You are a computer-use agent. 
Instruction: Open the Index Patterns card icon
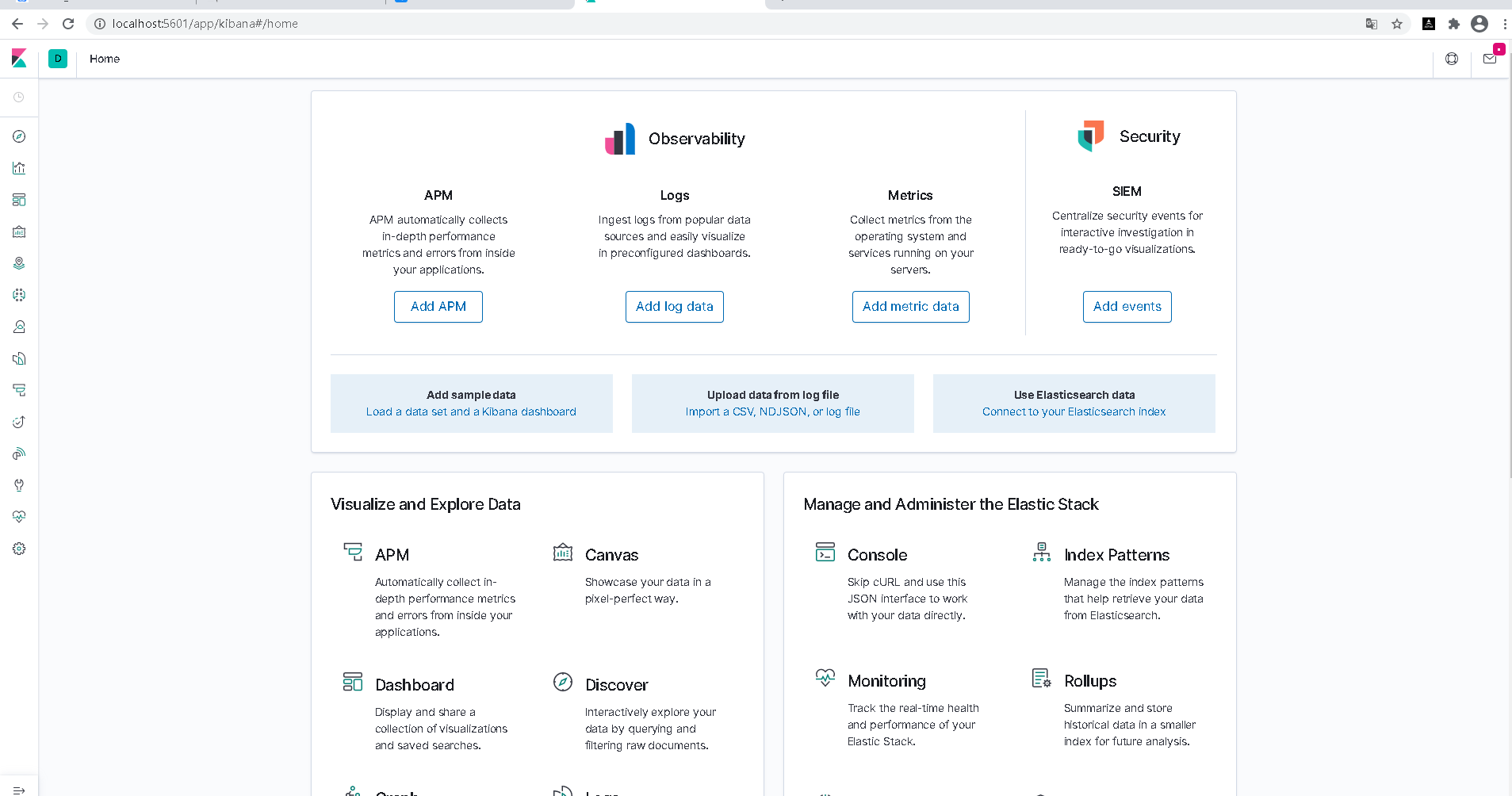click(x=1042, y=552)
